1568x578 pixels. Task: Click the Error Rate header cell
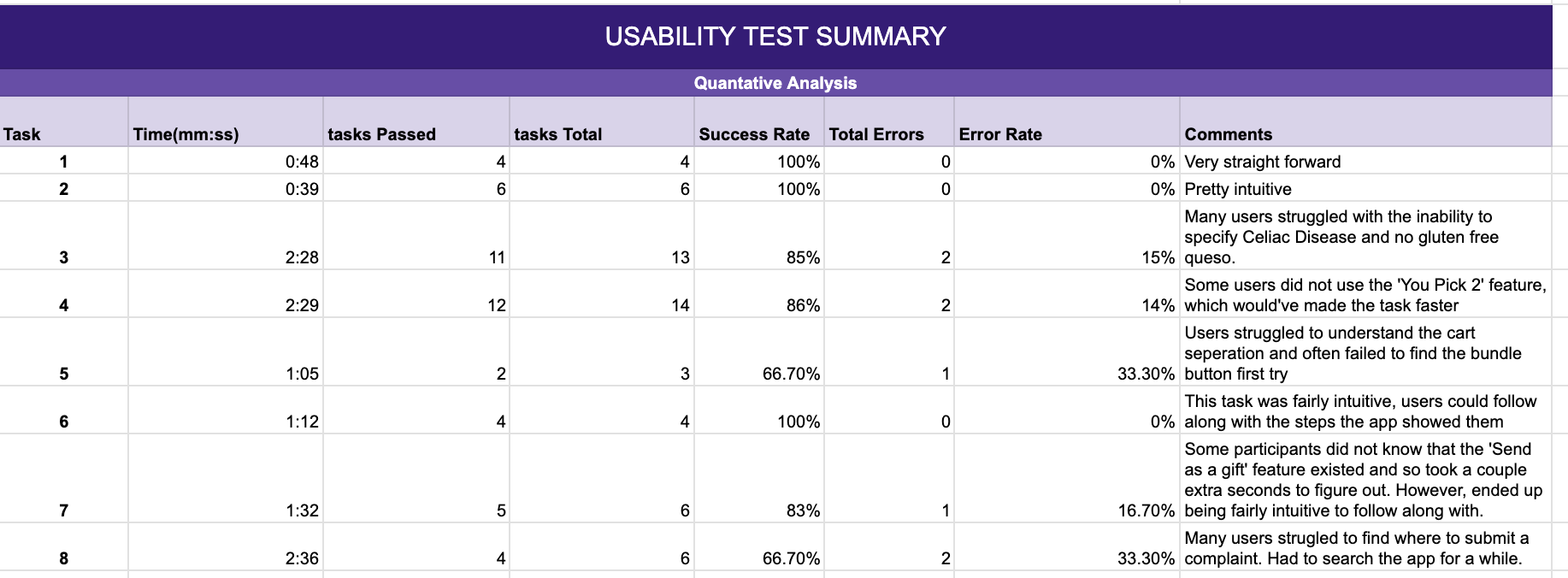tap(1067, 121)
